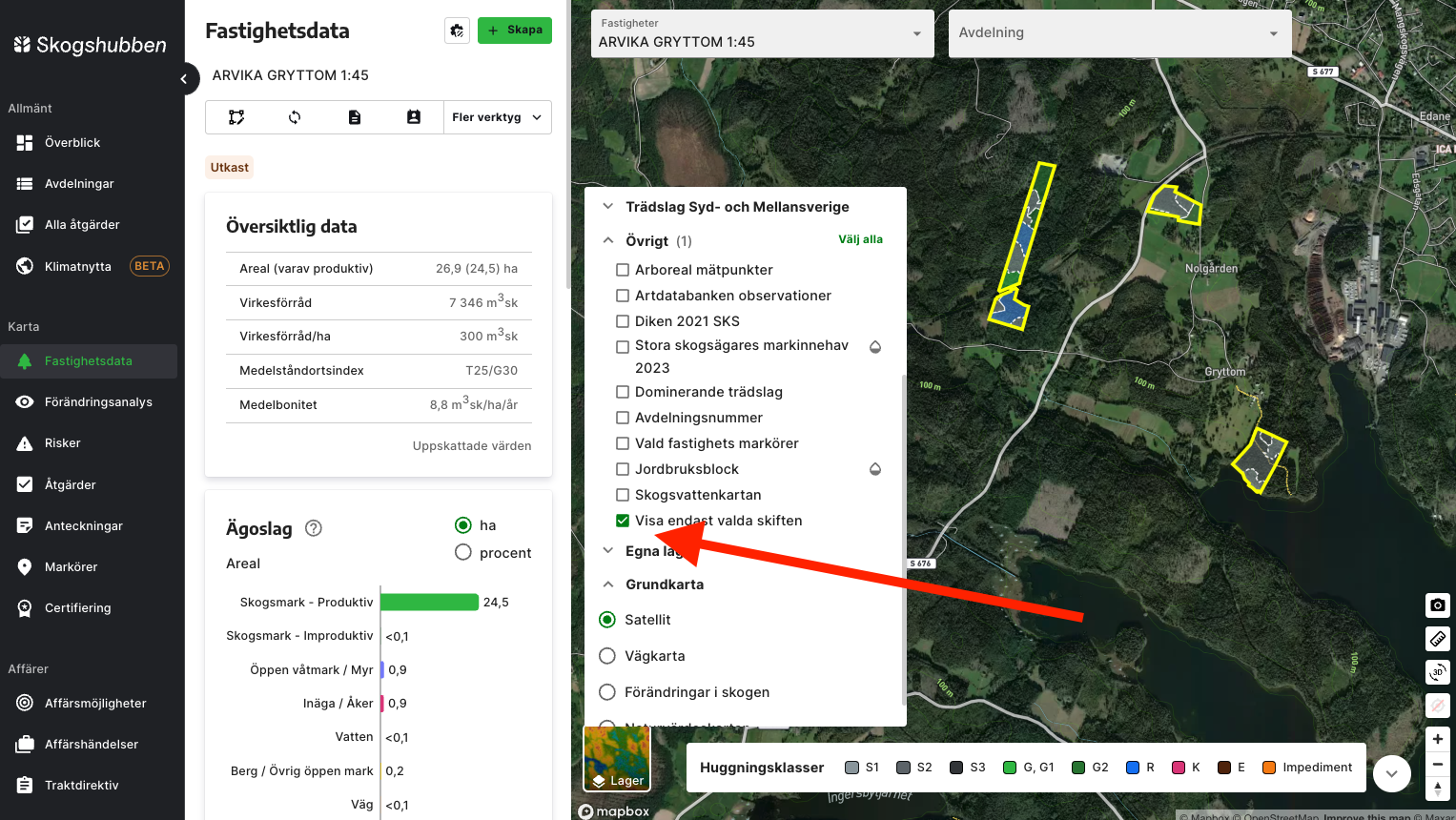Viewport: 1456px width, 820px height.
Task: Open Anteckningar notes icon
Action: click(25, 525)
